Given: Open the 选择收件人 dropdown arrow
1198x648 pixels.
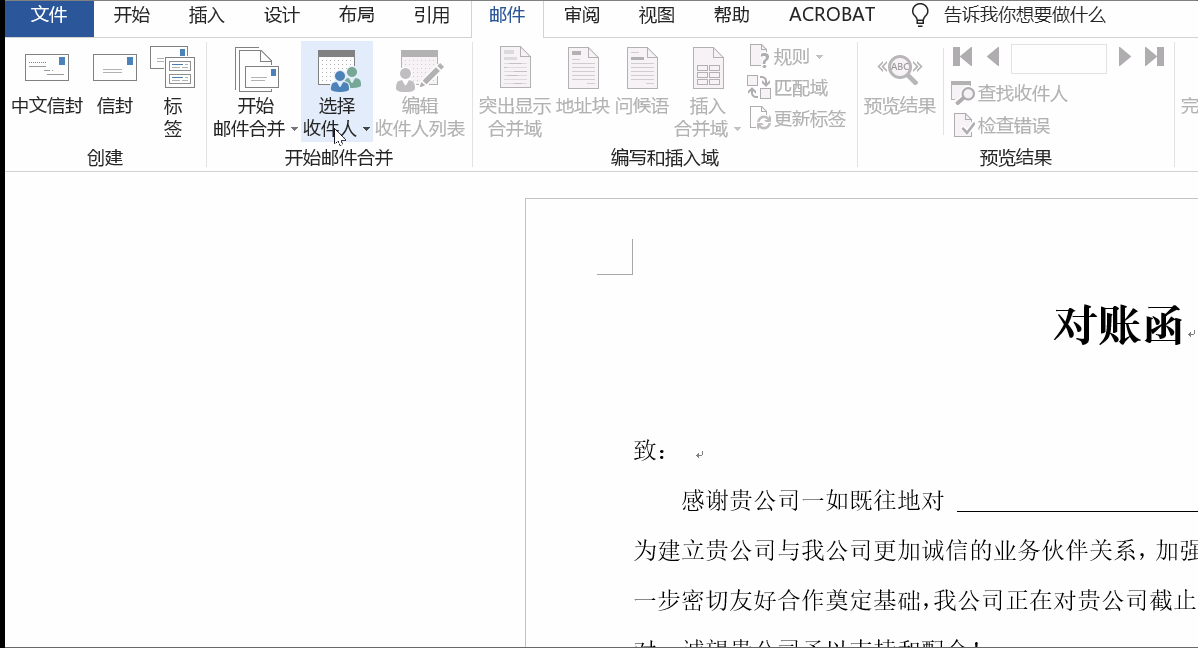Looking at the screenshot, I should (367, 129).
